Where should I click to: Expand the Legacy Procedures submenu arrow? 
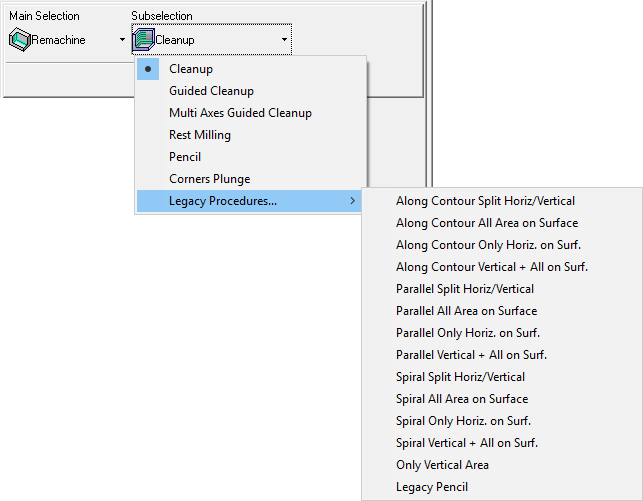(352, 201)
